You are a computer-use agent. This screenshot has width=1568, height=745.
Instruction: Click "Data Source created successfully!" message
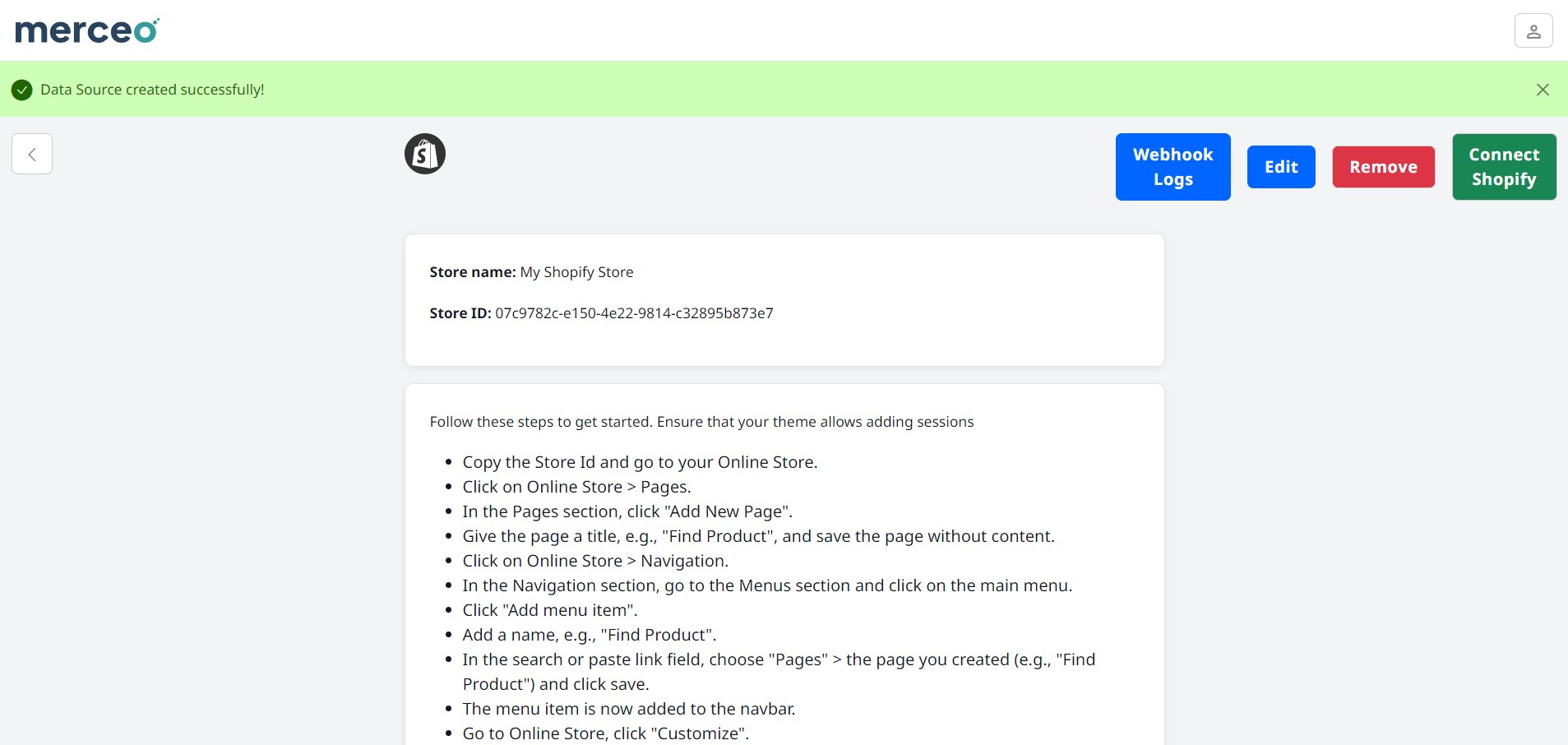152,90
